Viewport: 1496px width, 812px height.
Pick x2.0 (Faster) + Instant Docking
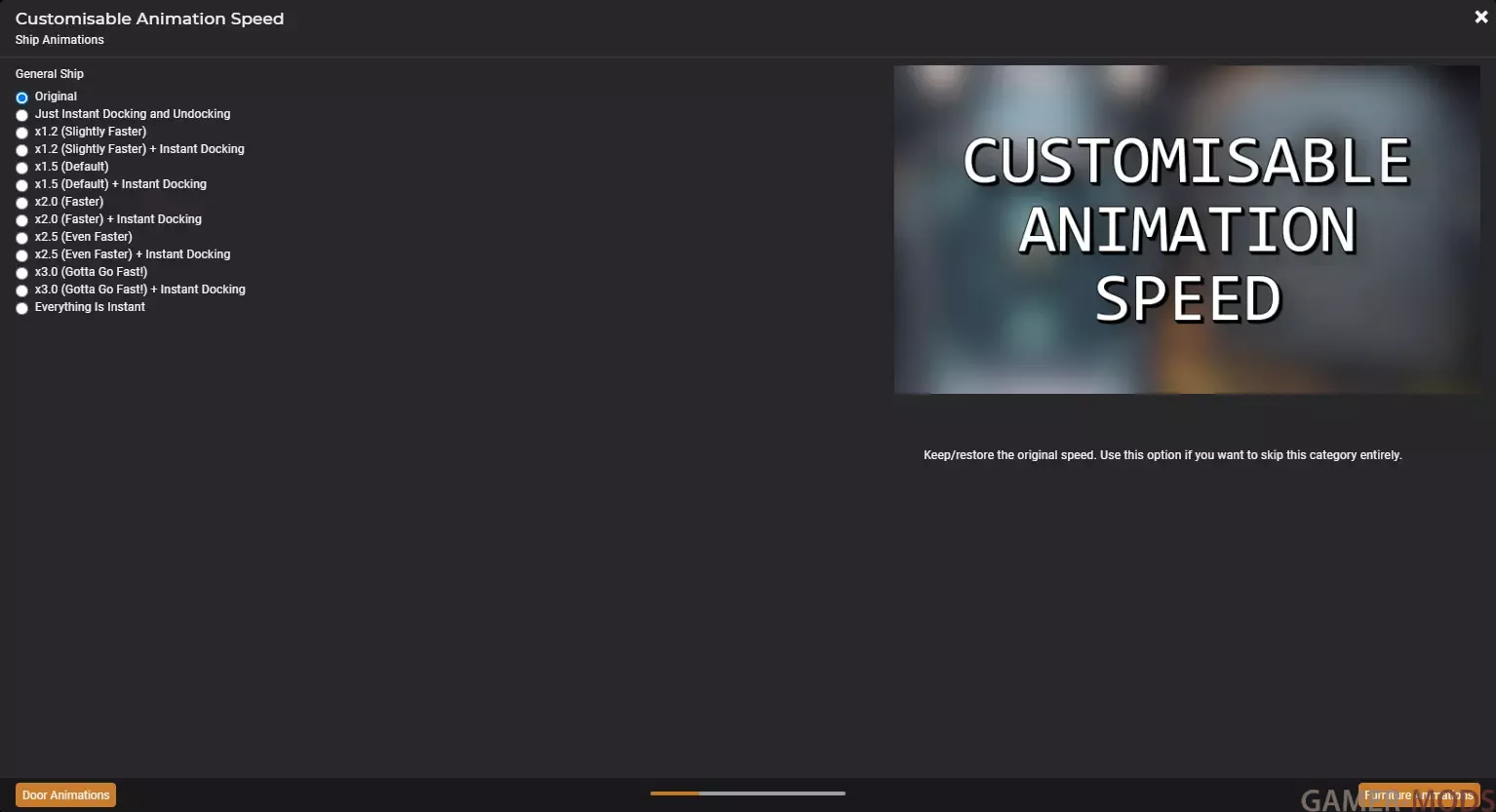tap(21, 220)
